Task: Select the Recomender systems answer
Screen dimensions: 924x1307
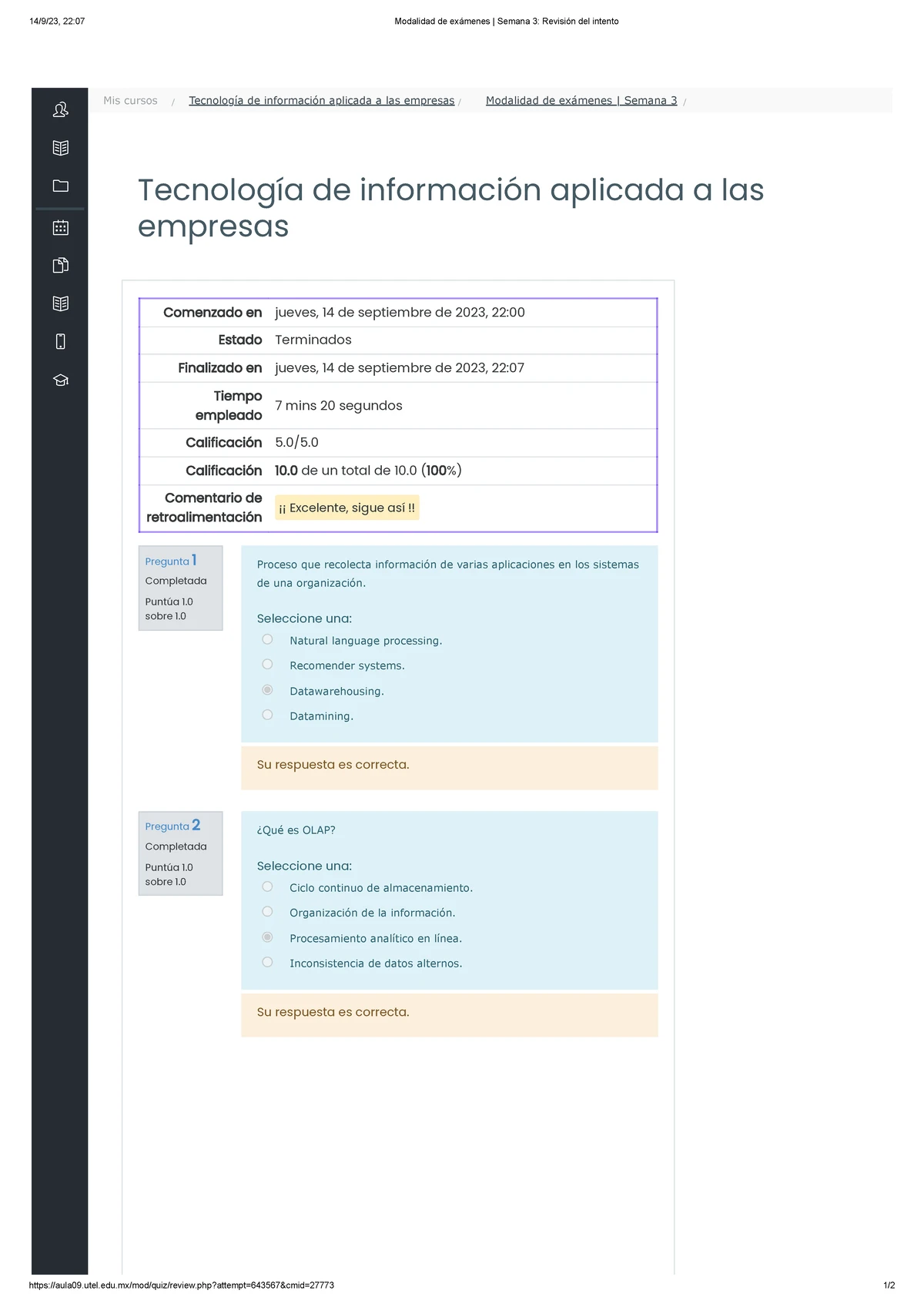Action: click(x=267, y=663)
